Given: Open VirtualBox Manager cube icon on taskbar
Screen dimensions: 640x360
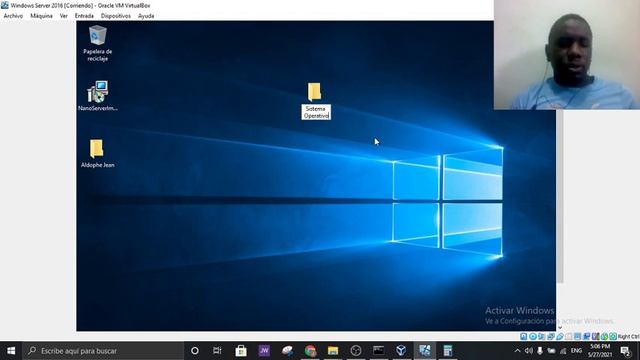Looking at the screenshot, I should (x=401, y=351).
